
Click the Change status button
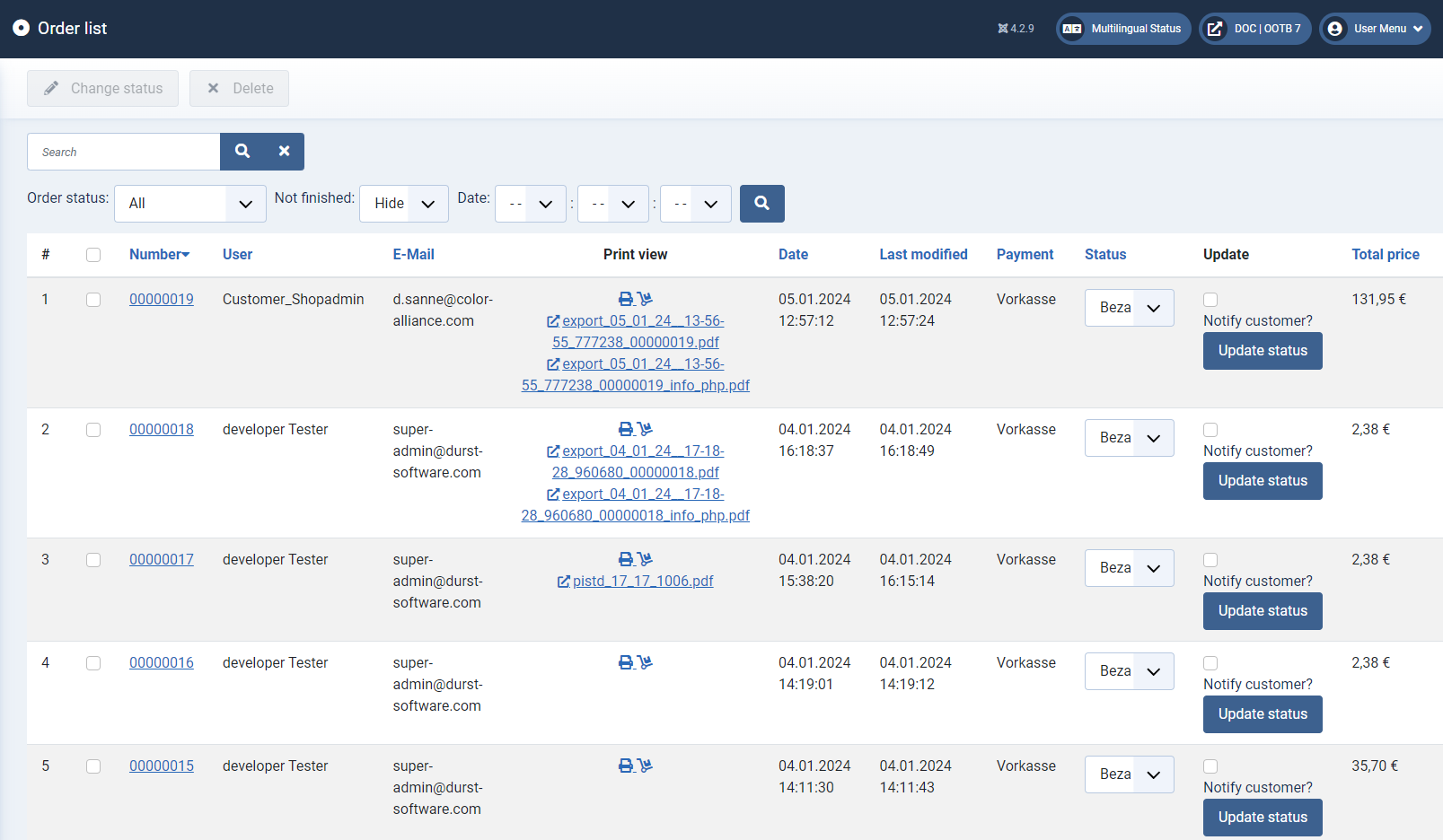pyautogui.click(x=102, y=88)
